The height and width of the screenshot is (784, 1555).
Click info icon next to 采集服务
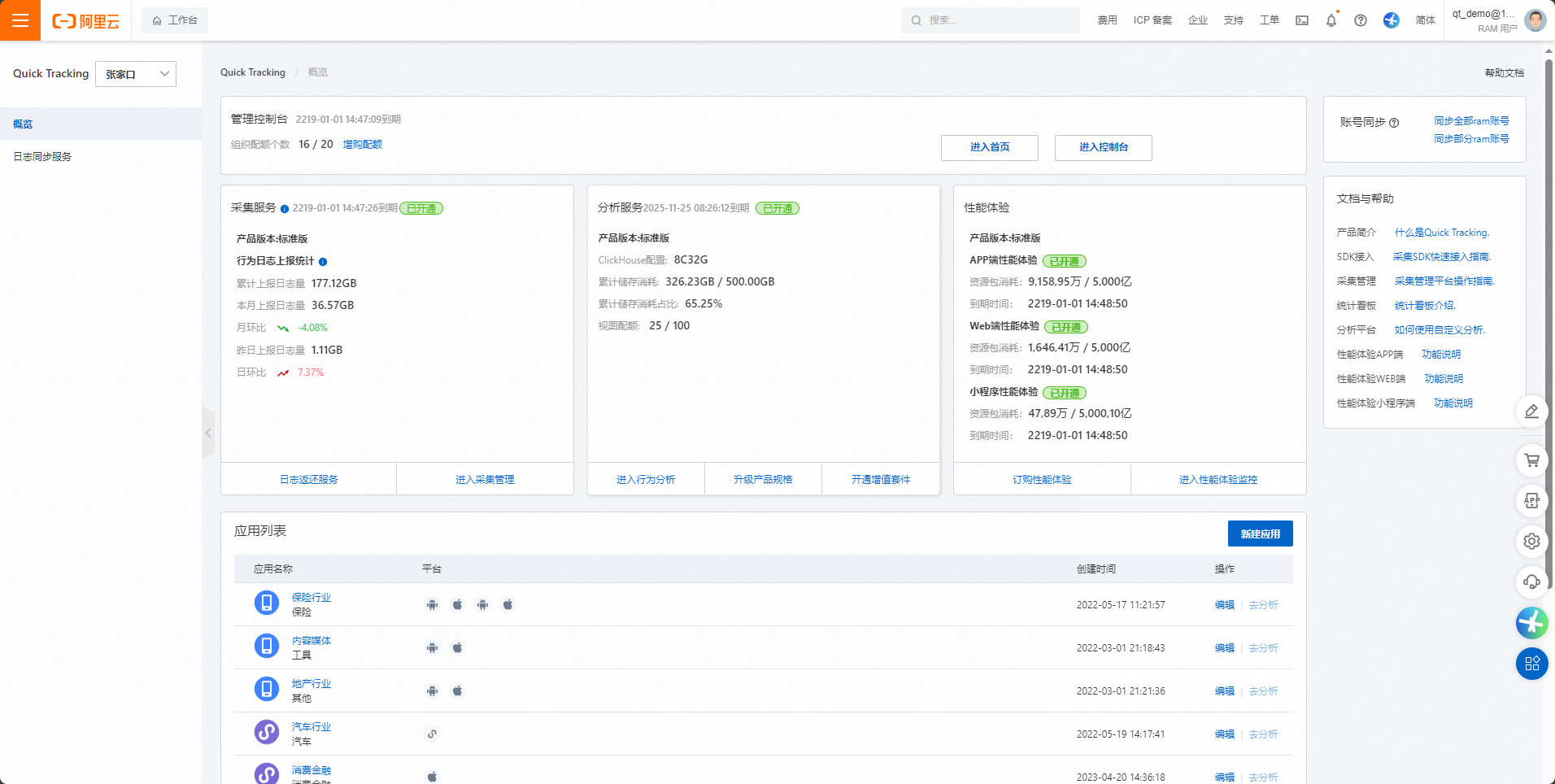(x=285, y=209)
